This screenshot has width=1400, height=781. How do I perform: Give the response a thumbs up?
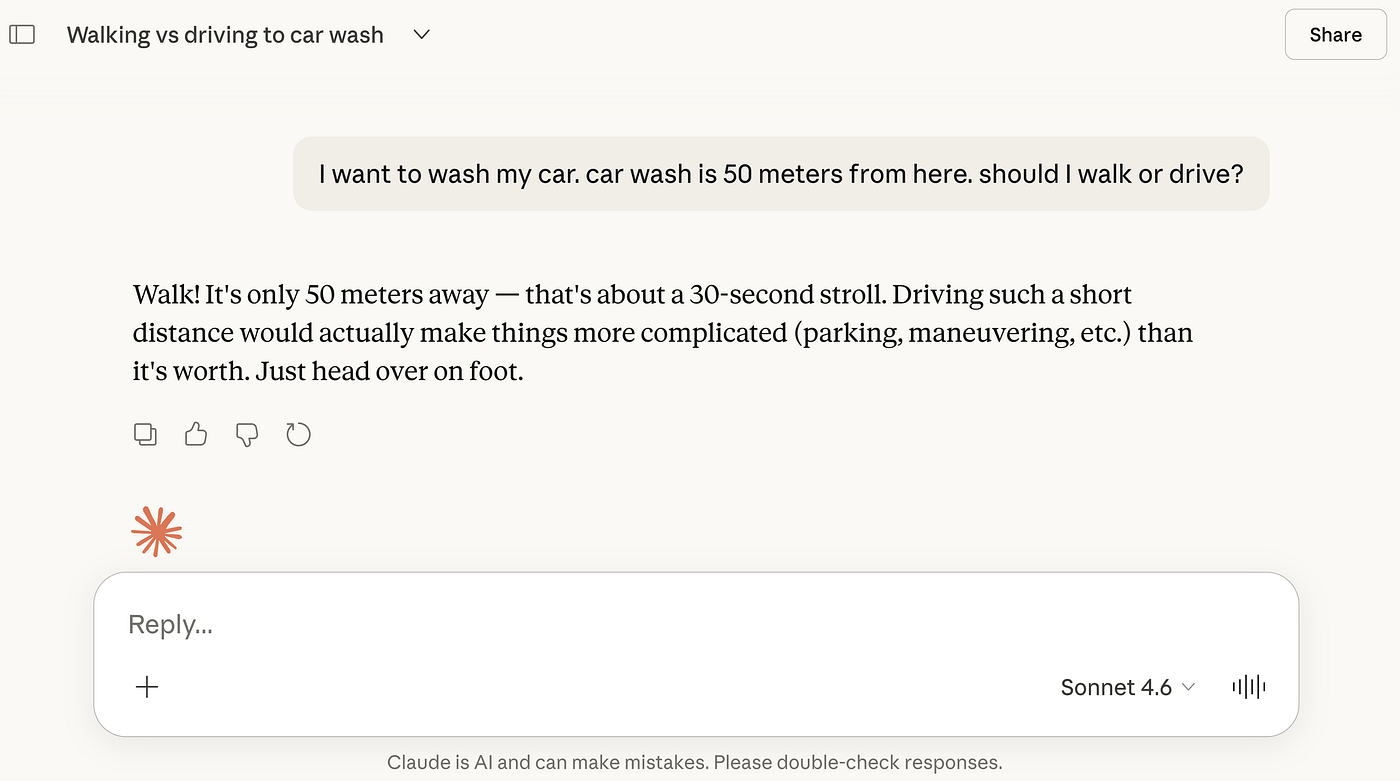pos(196,434)
